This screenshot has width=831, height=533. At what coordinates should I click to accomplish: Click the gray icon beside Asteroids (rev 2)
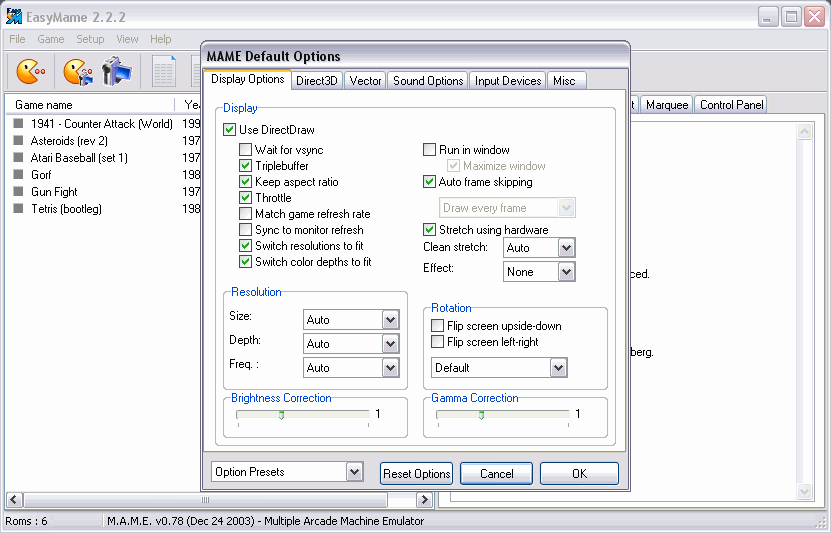[19, 140]
